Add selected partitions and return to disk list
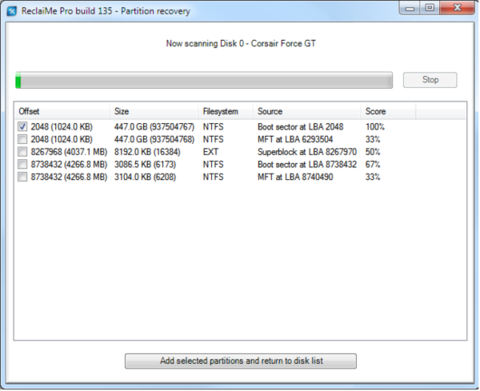The image size is (480, 391). coord(241,361)
